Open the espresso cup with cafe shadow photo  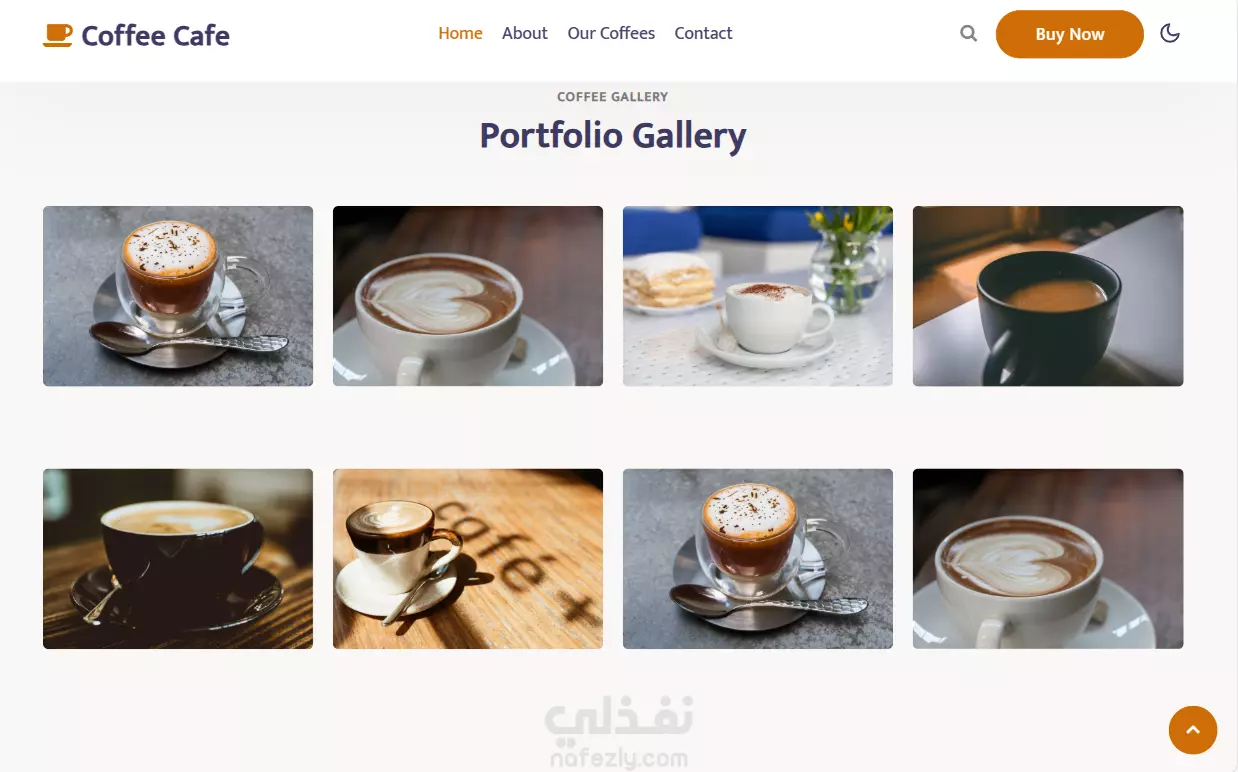[x=468, y=559]
